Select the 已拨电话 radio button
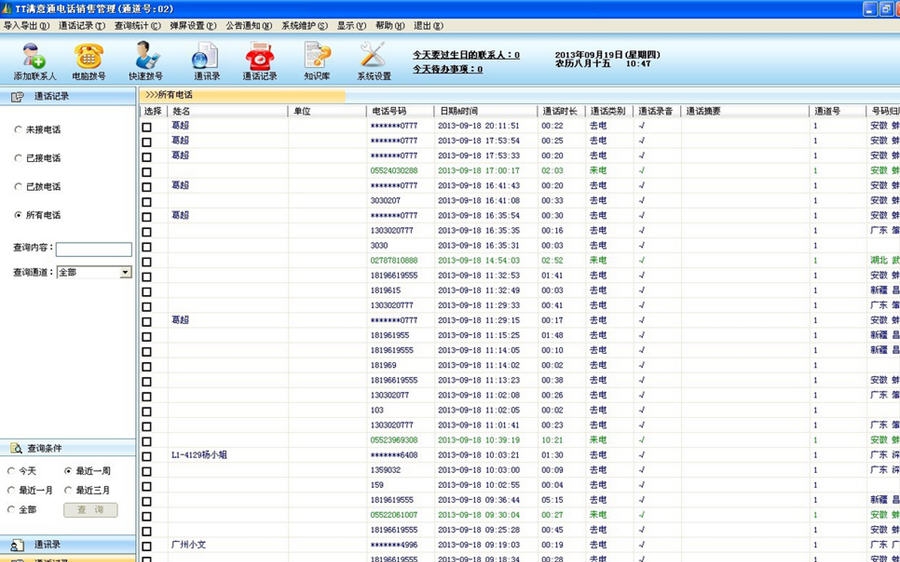This screenshot has width=900, height=562. (x=17, y=187)
